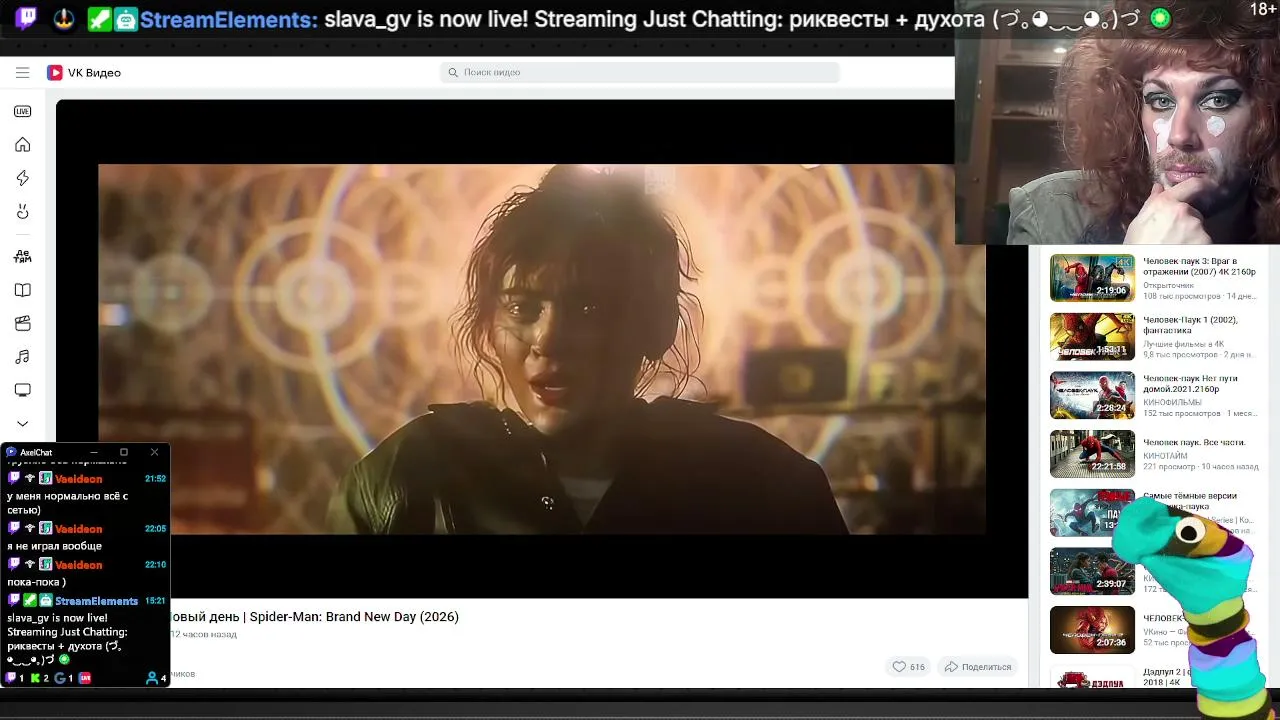Click the Twitch logo in top ticker
Viewport: 1280px width, 720px height.
tap(27, 18)
